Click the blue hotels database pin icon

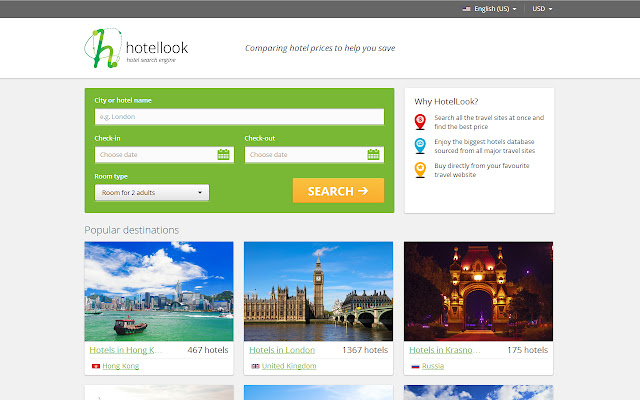pyautogui.click(x=420, y=146)
